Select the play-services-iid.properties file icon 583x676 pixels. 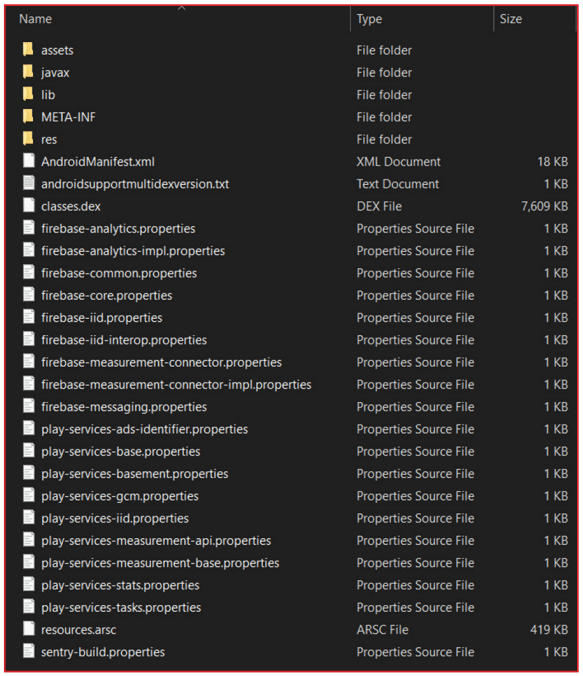click(28, 517)
